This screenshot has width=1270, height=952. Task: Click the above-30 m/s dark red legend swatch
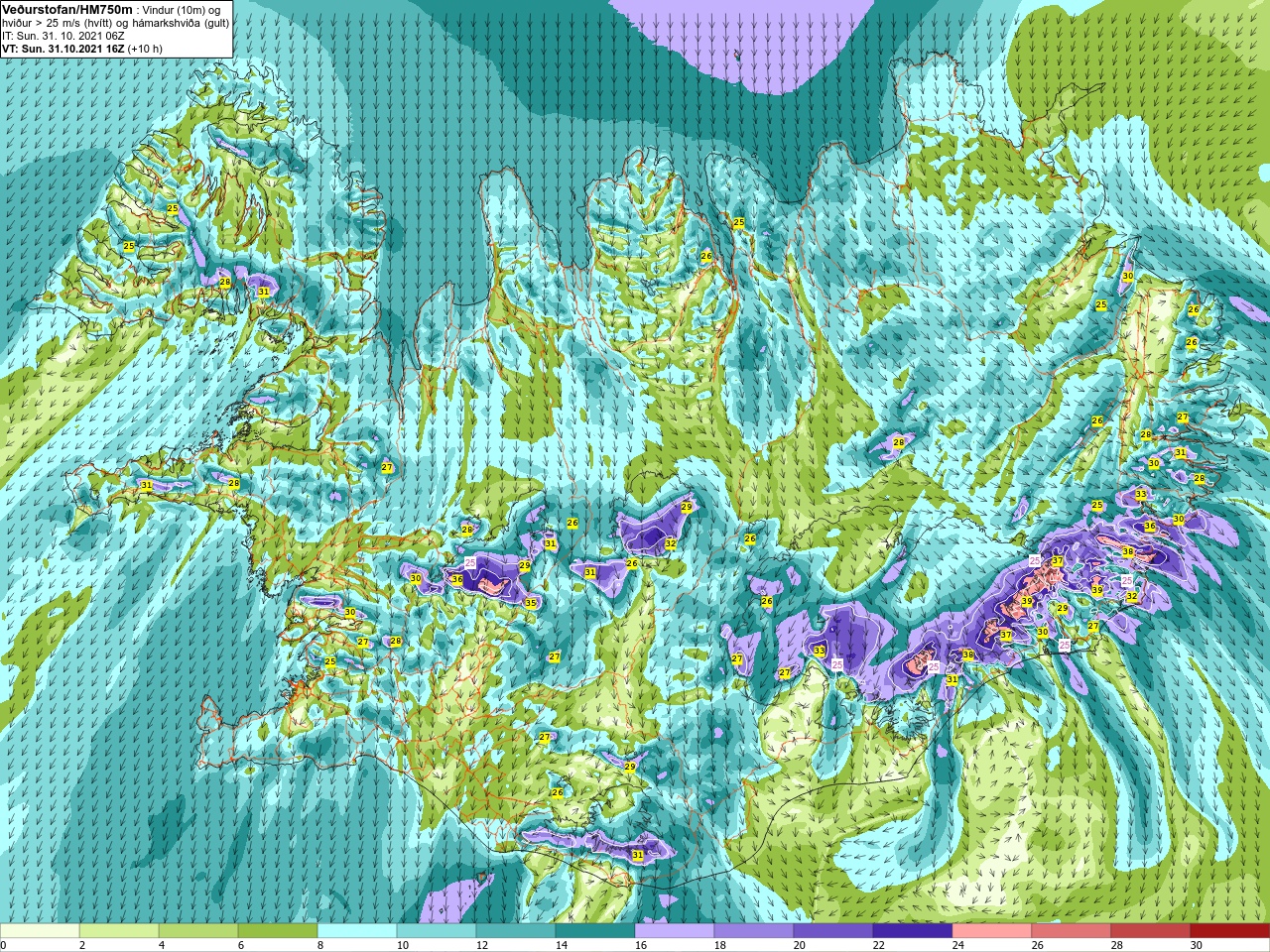pyautogui.click(x=1230, y=931)
